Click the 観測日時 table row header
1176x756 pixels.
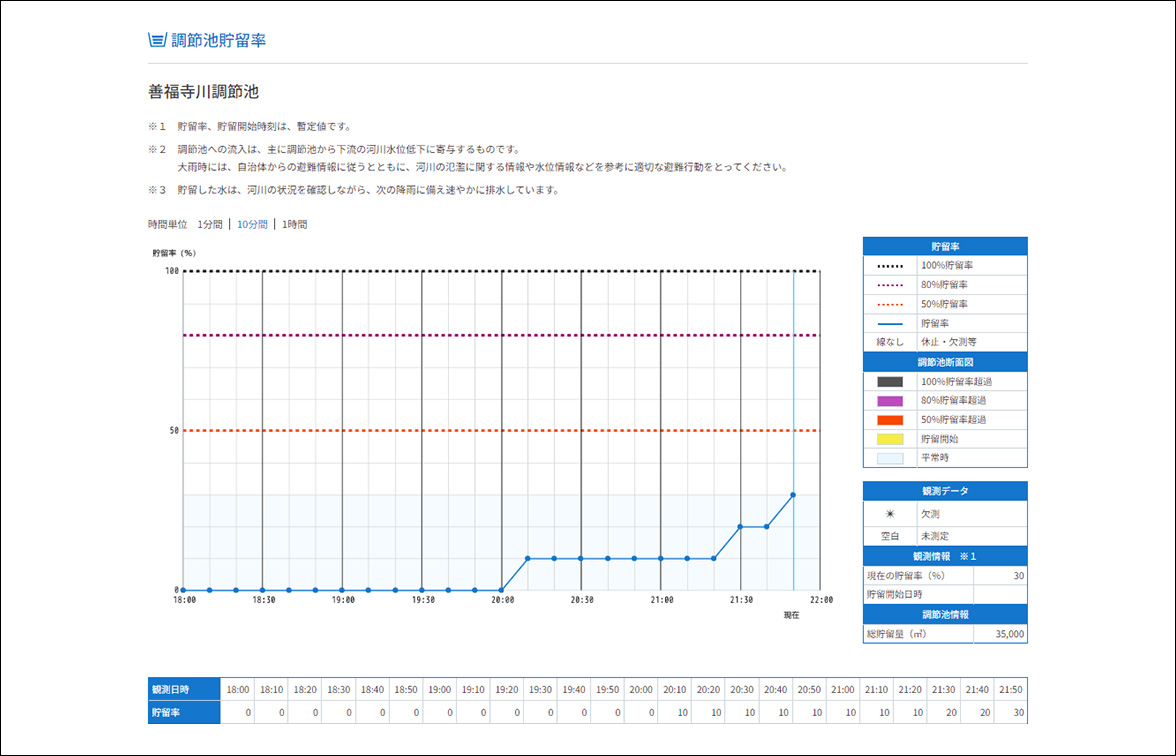[x=184, y=690]
